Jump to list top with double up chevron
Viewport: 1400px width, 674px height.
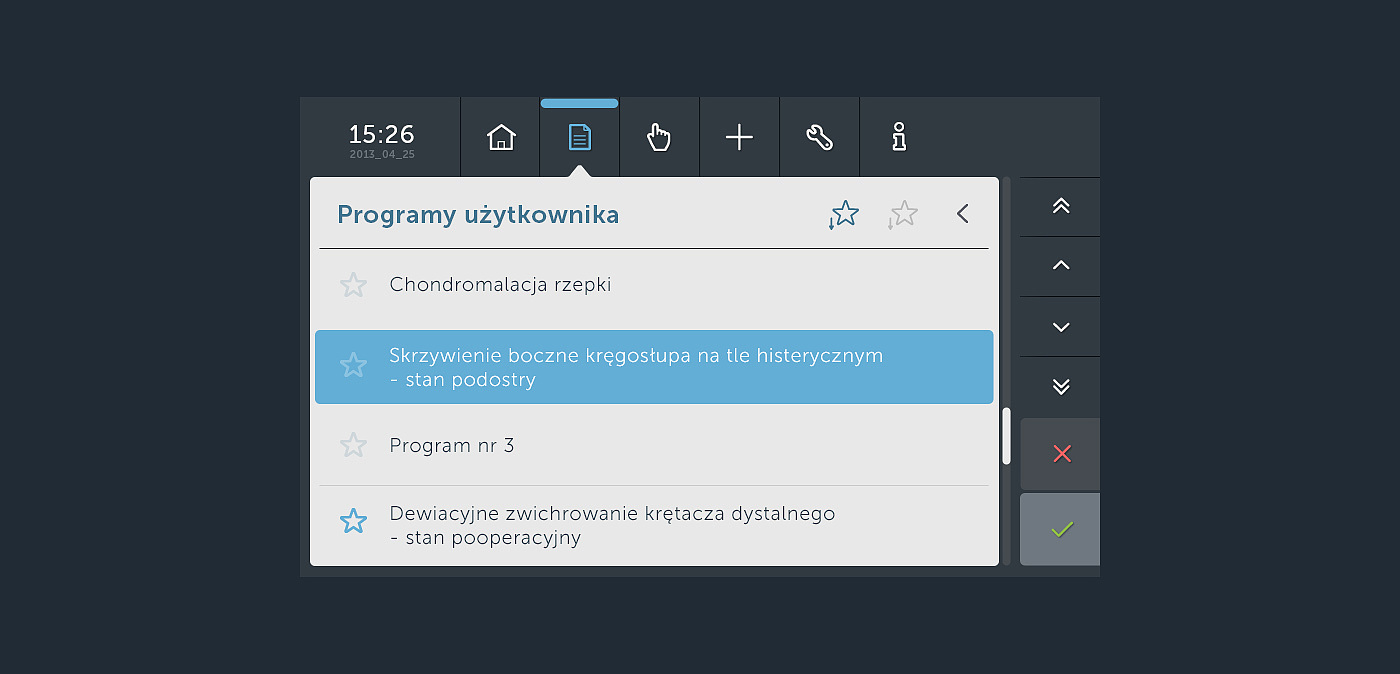click(1061, 206)
